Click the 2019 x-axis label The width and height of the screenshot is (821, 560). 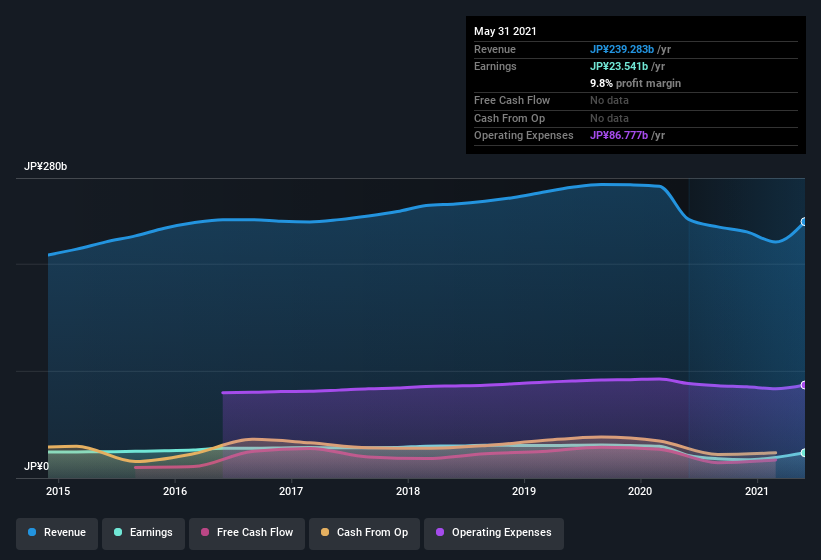coord(524,491)
